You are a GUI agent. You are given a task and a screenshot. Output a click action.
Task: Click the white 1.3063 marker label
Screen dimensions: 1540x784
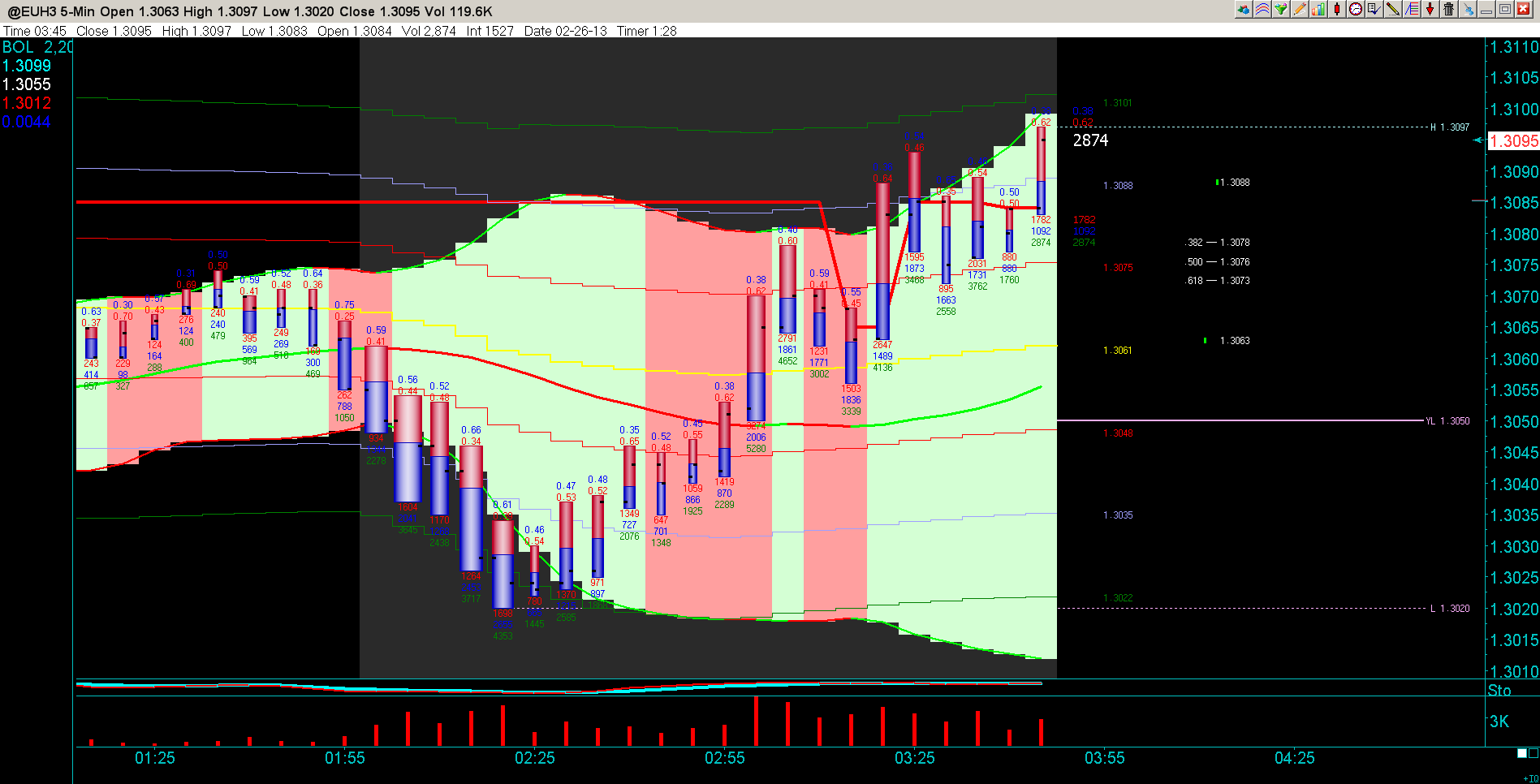coord(1235,341)
